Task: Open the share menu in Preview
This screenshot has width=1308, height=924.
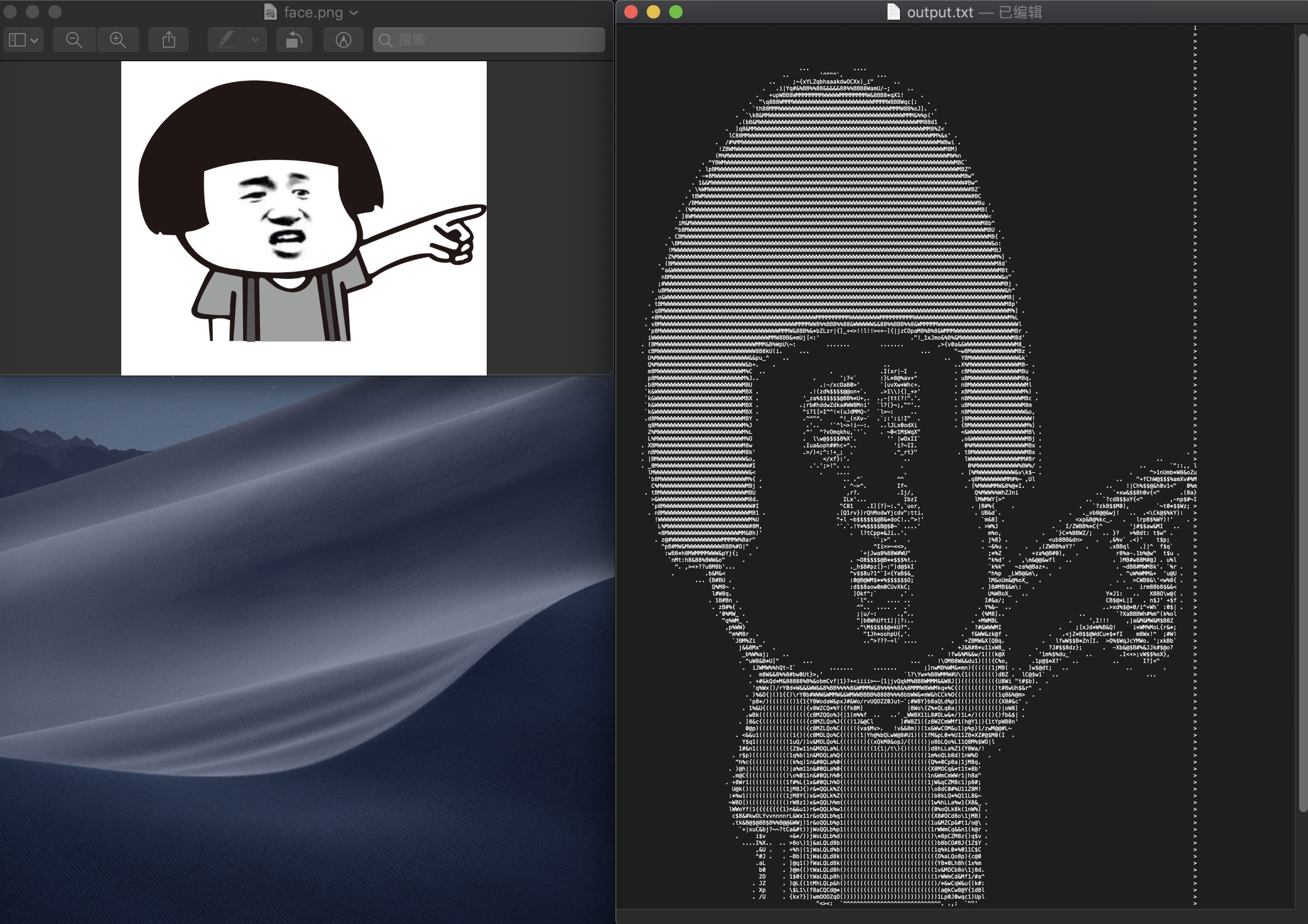Action: pos(168,40)
